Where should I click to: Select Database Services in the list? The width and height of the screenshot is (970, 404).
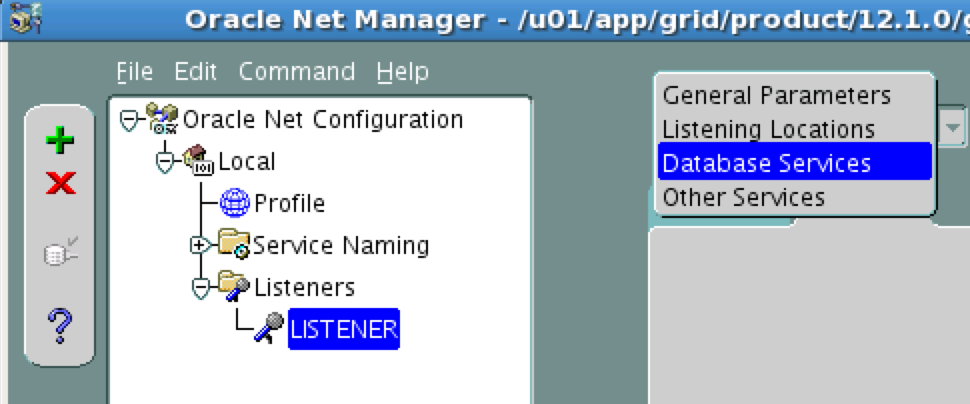tap(794, 163)
